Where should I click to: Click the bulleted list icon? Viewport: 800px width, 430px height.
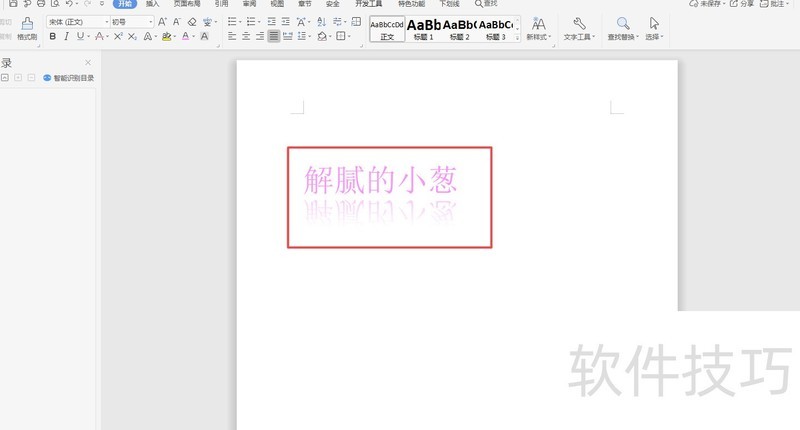pos(232,21)
